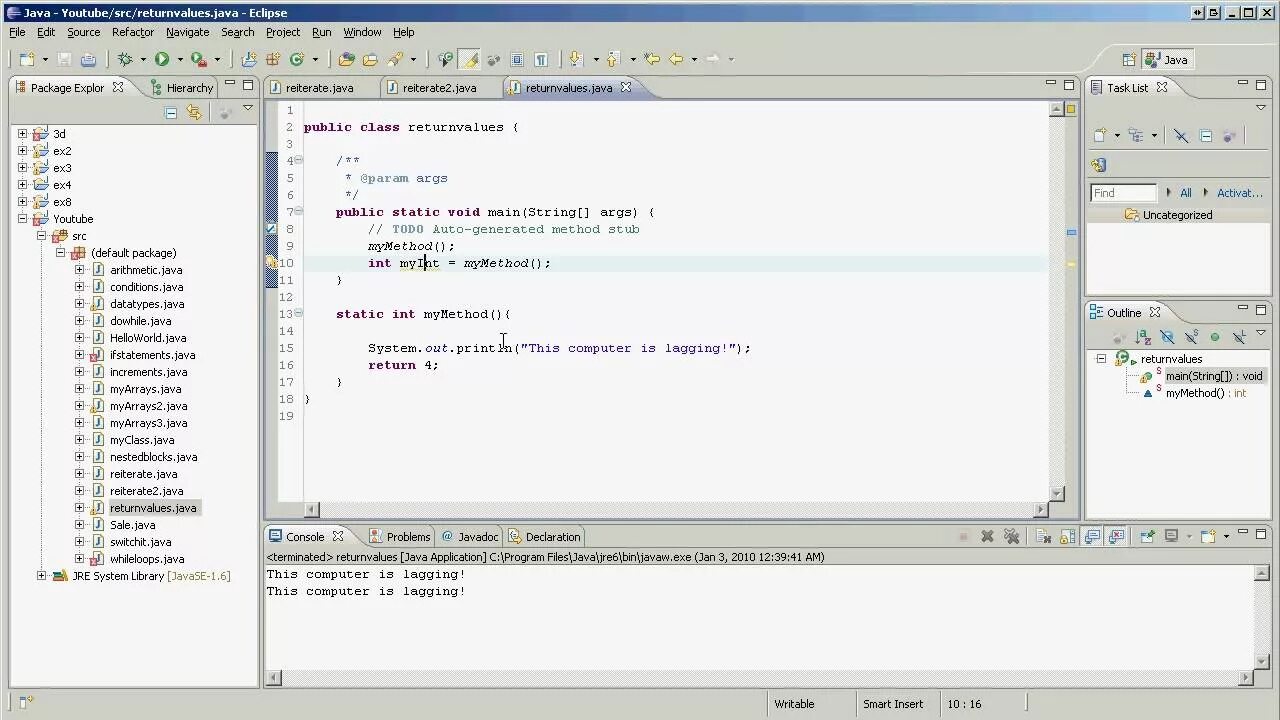Click the All link in Task List
This screenshot has height=720, width=1280.
click(x=1186, y=193)
